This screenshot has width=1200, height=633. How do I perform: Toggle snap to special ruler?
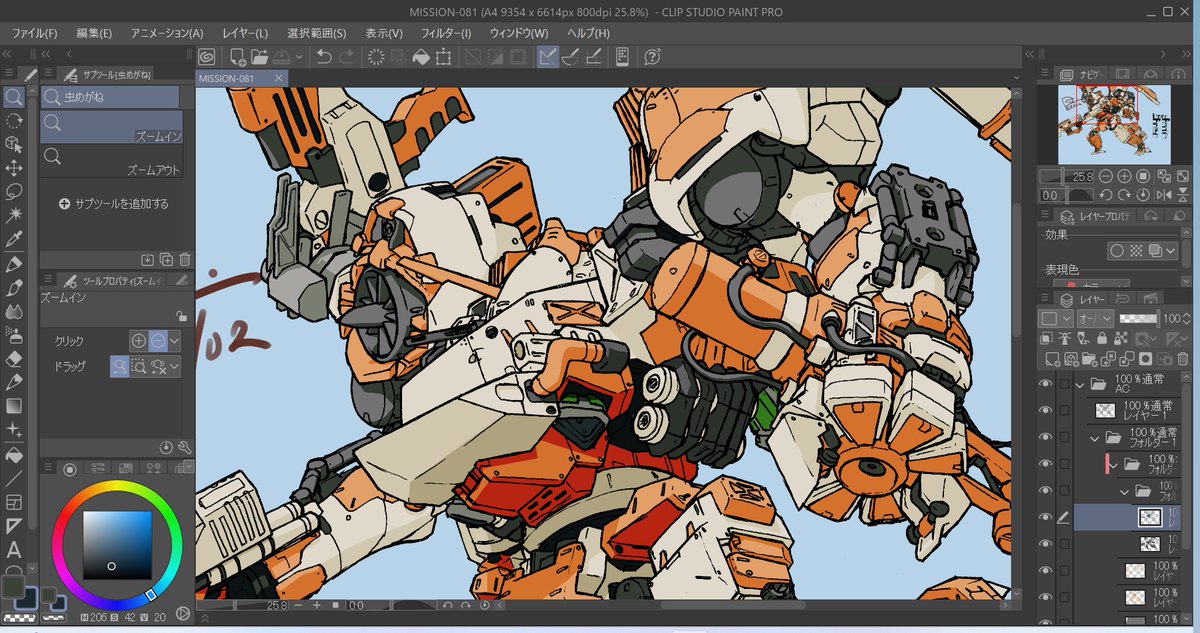(571, 57)
